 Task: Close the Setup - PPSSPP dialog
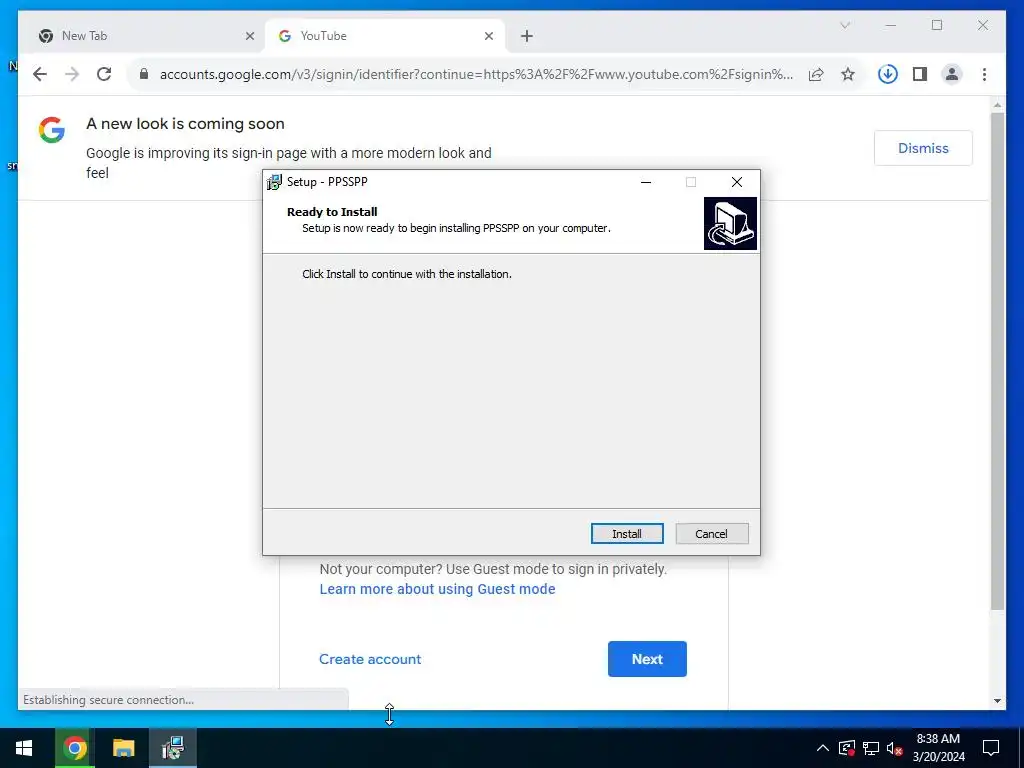[x=737, y=182]
